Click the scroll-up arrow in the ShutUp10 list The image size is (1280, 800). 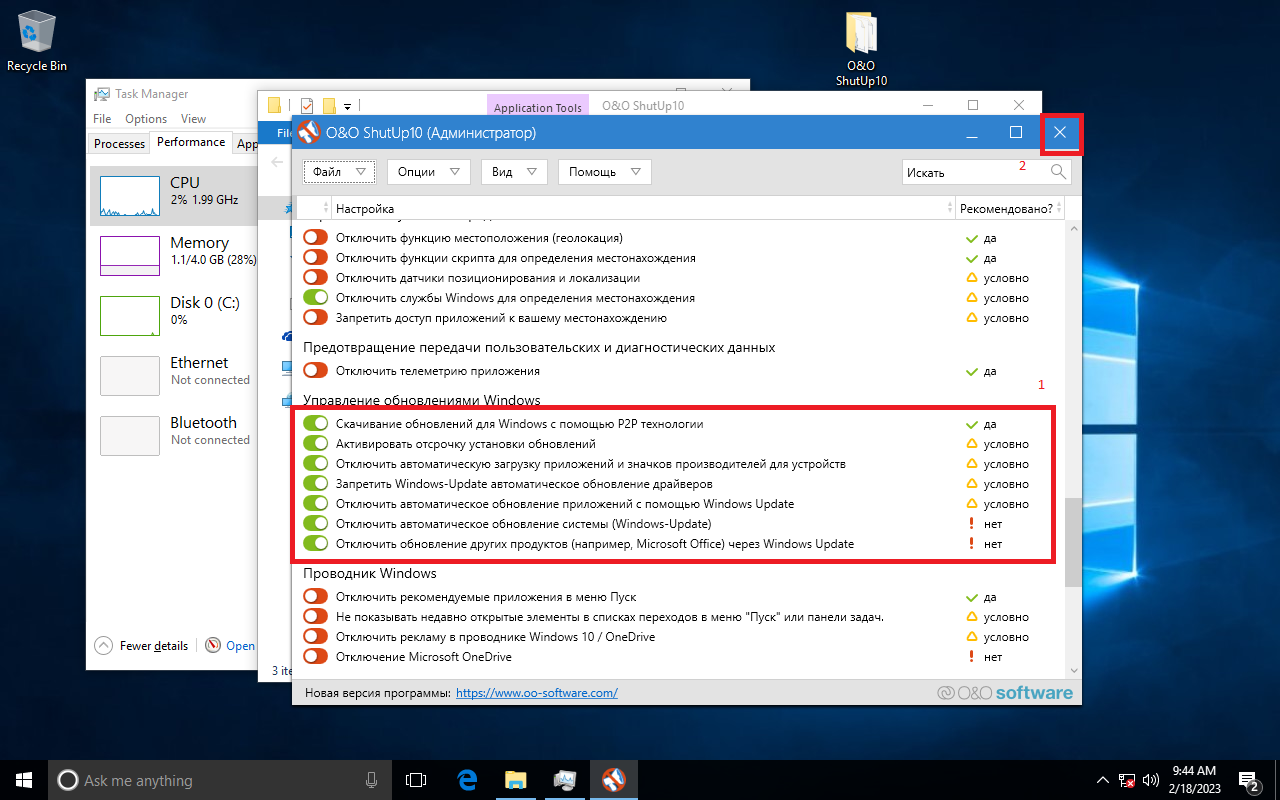click(x=1073, y=228)
